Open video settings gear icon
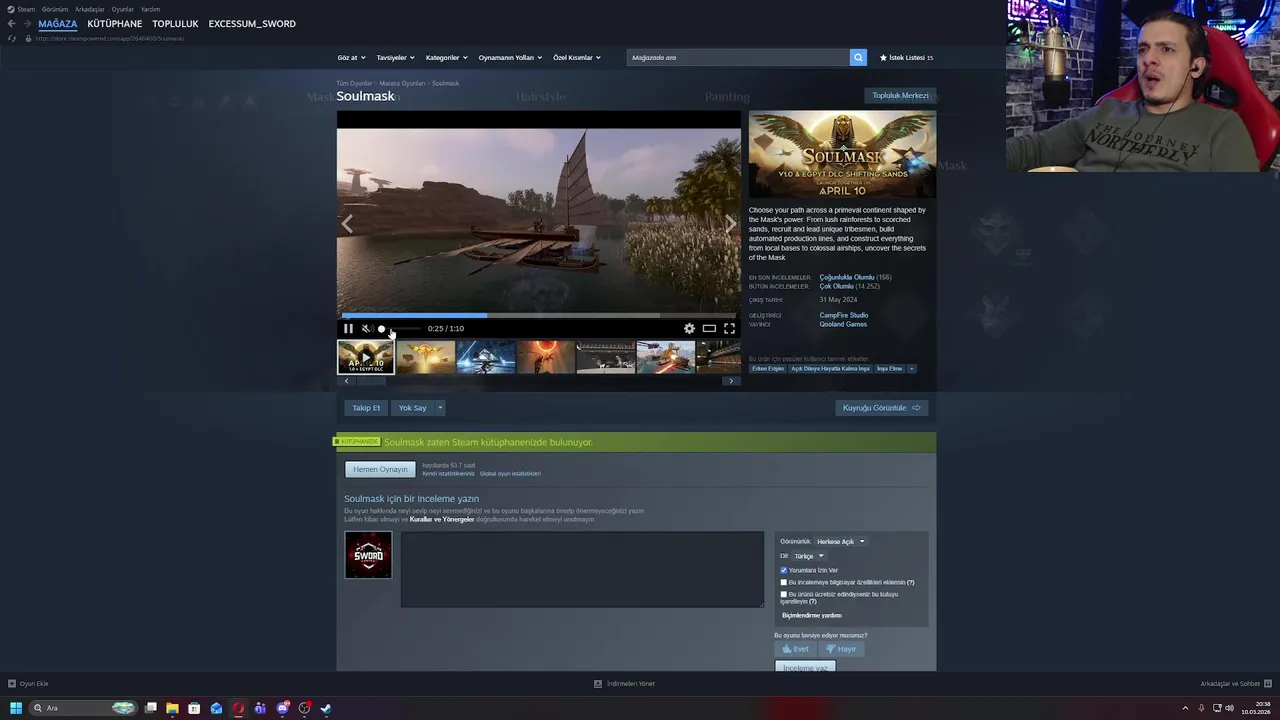Image resolution: width=1280 pixels, height=720 pixels. pos(689,328)
